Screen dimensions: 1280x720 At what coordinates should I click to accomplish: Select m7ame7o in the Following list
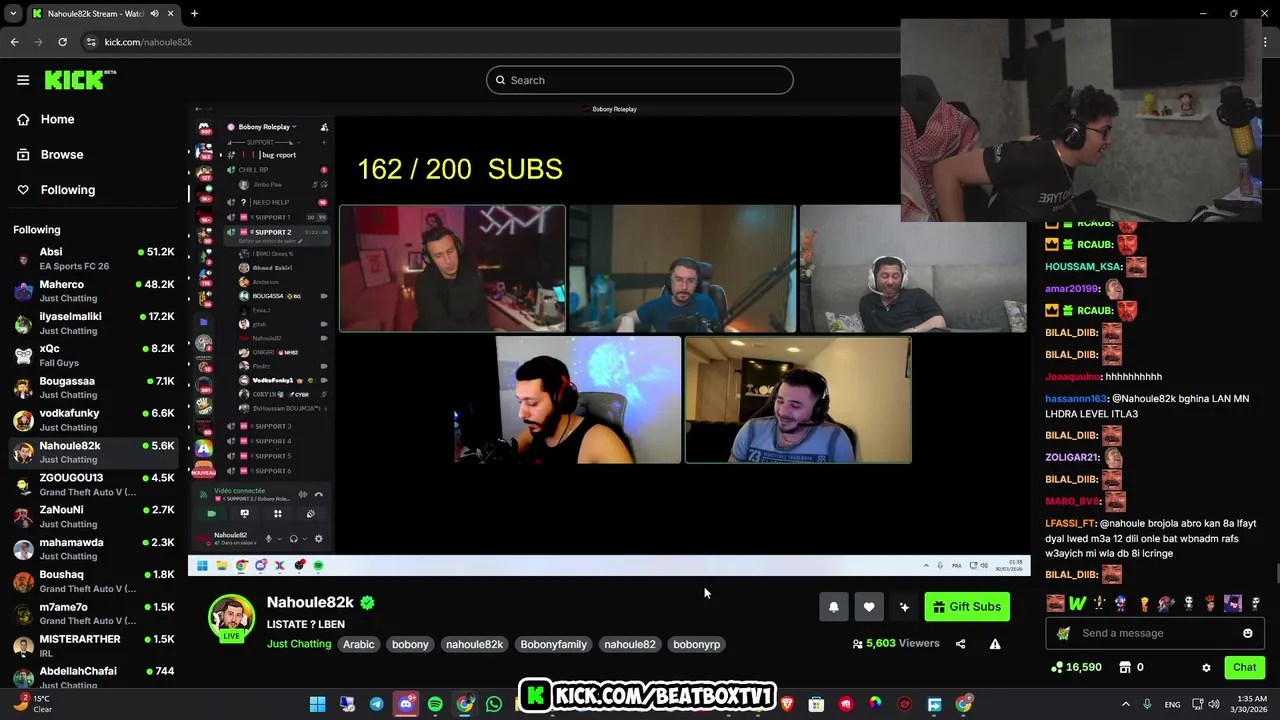click(94, 614)
